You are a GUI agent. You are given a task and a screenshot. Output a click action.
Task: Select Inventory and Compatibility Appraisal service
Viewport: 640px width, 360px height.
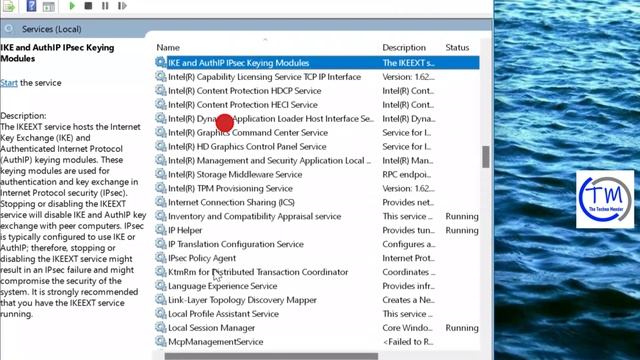(254, 216)
